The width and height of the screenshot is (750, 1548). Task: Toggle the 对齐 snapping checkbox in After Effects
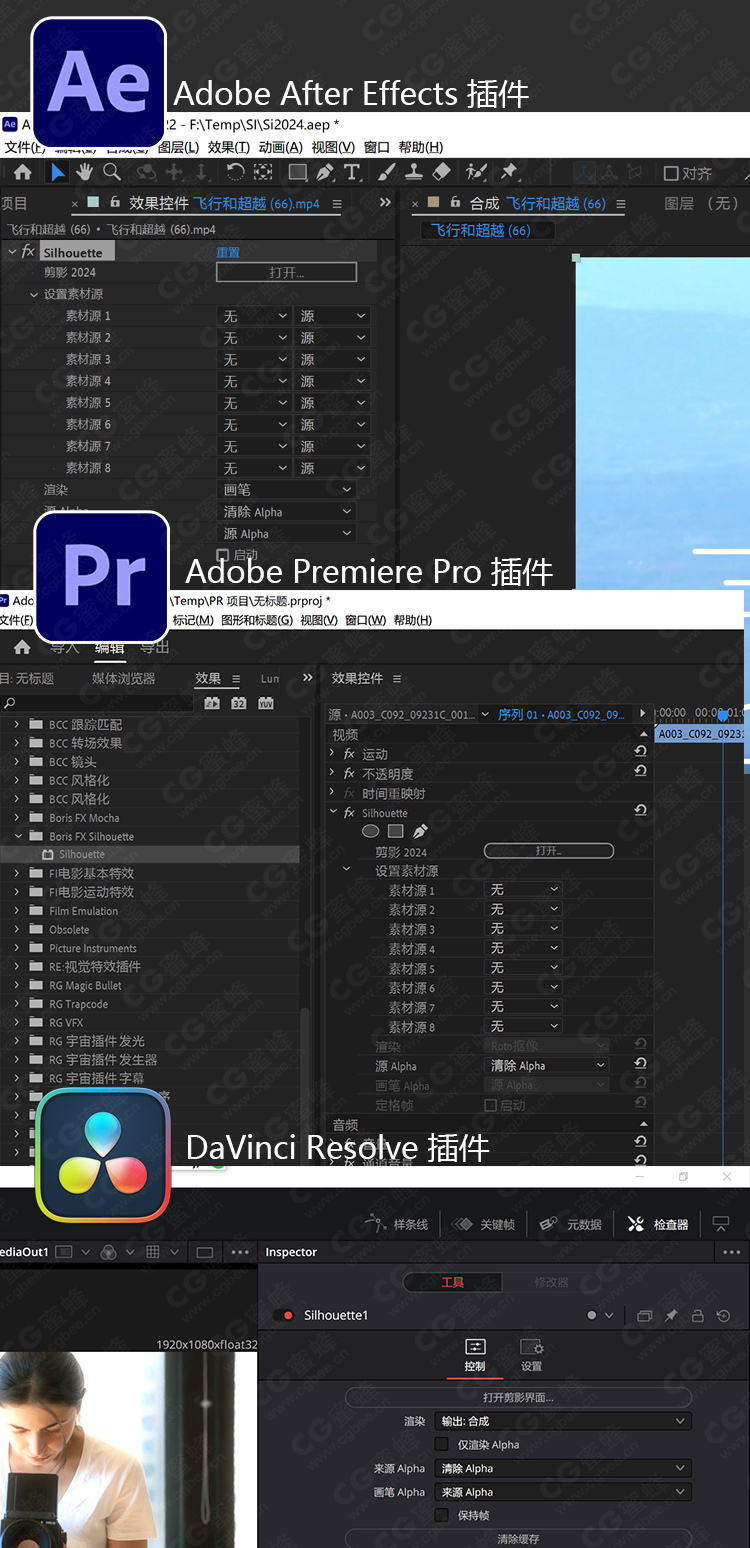tap(671, 173)
